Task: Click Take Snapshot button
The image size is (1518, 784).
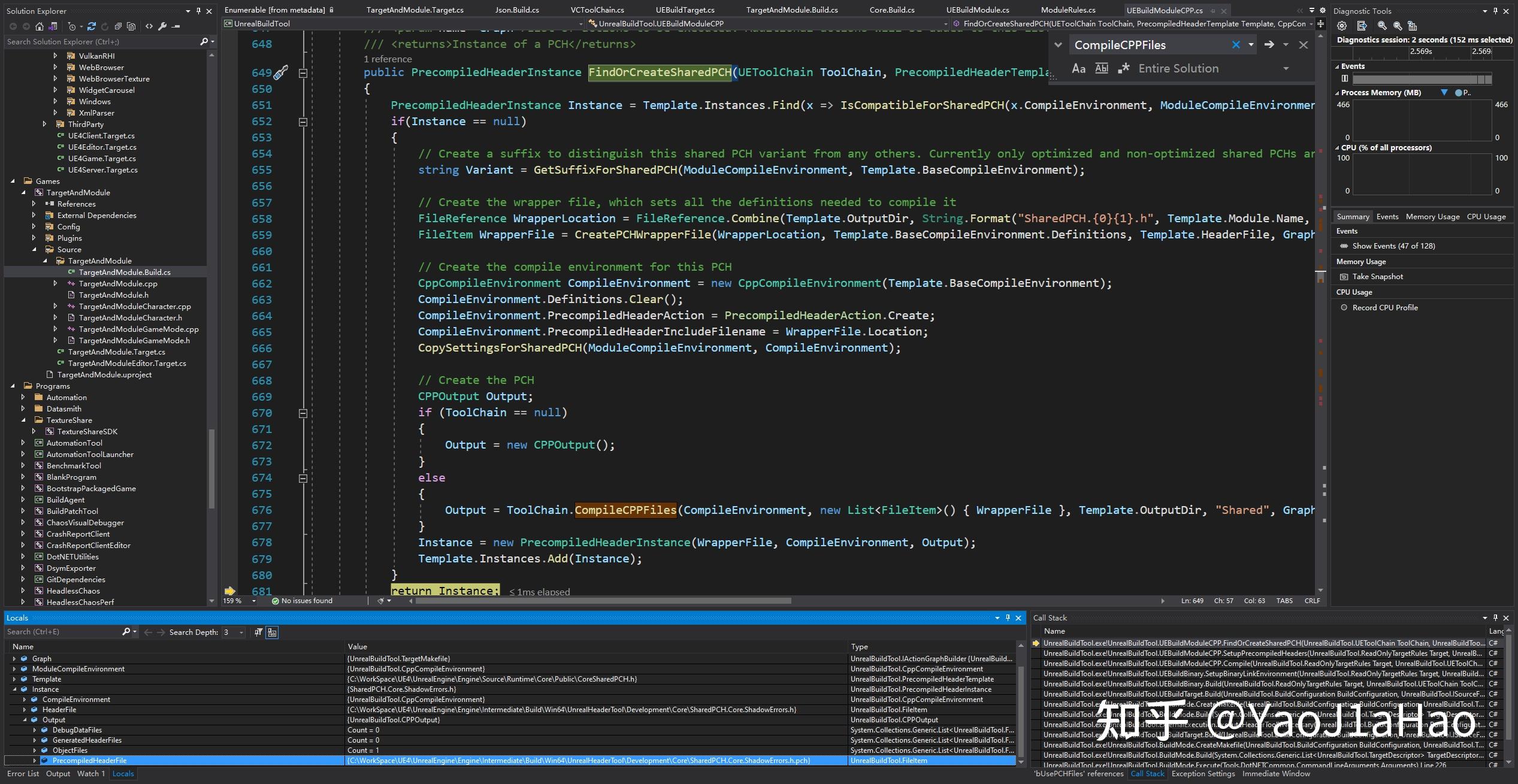Action: [x=1377, y=277]
